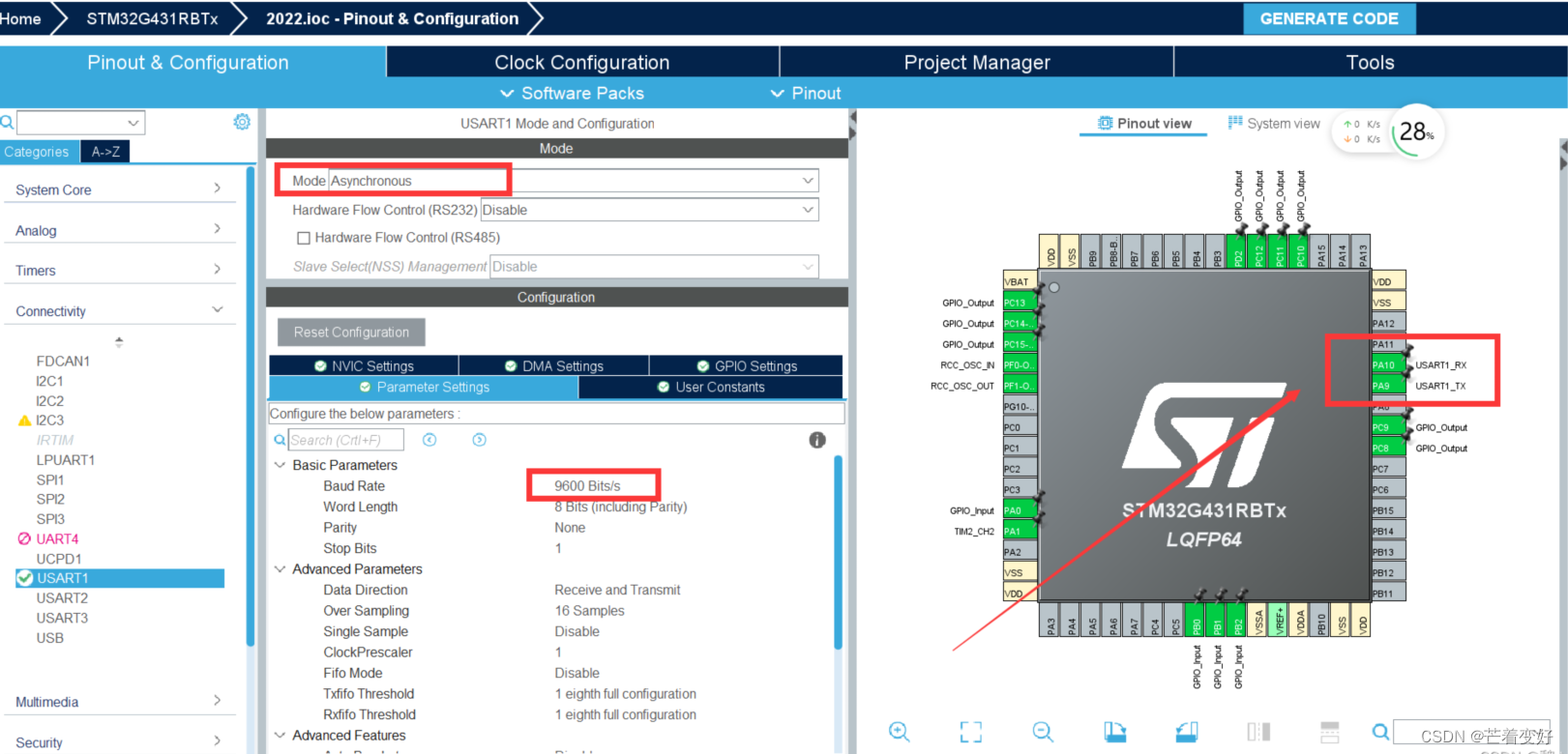Screen dimensions: 1568x754
Task: Open the NVIC Settings tab
Action: click(364, 365)
